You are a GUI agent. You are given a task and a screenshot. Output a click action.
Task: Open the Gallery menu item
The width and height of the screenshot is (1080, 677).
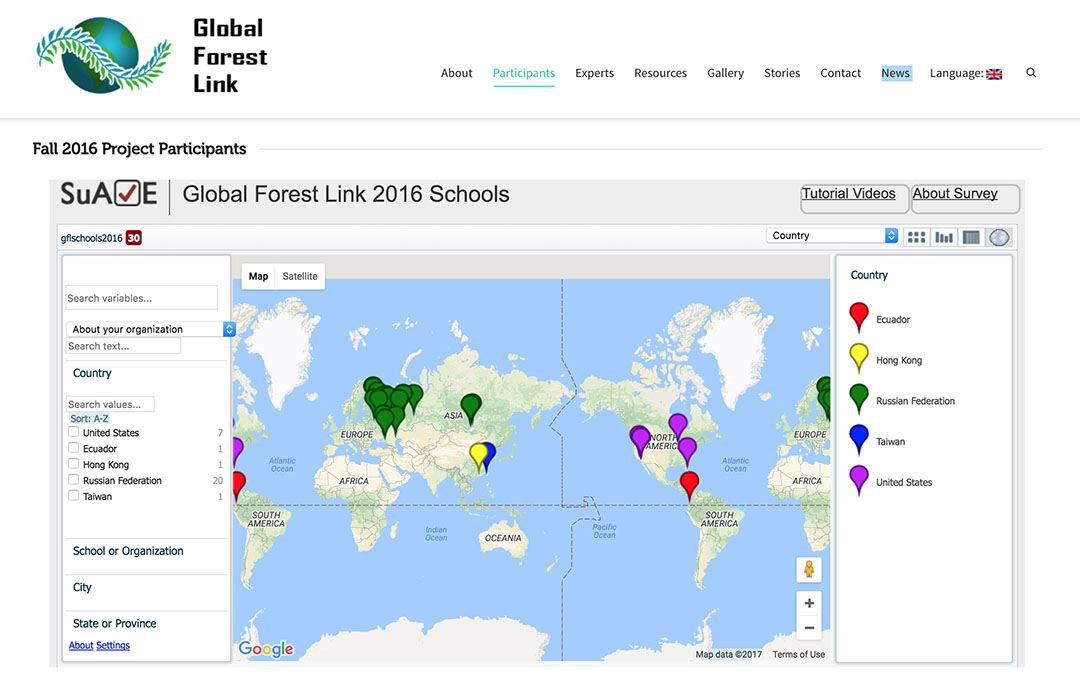[725, 73]
